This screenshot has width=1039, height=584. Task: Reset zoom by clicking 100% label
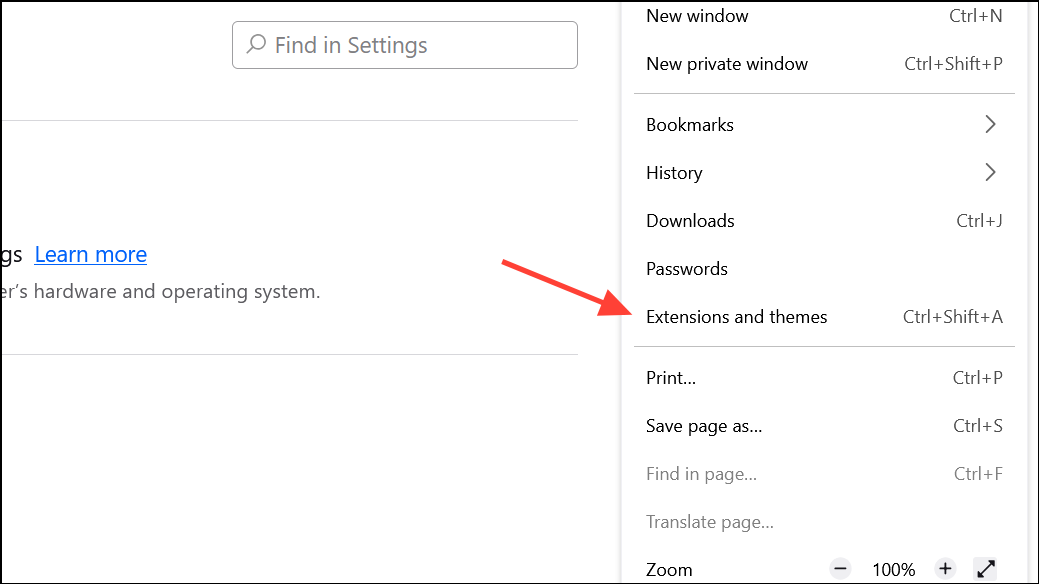click(x=893, y=570)
